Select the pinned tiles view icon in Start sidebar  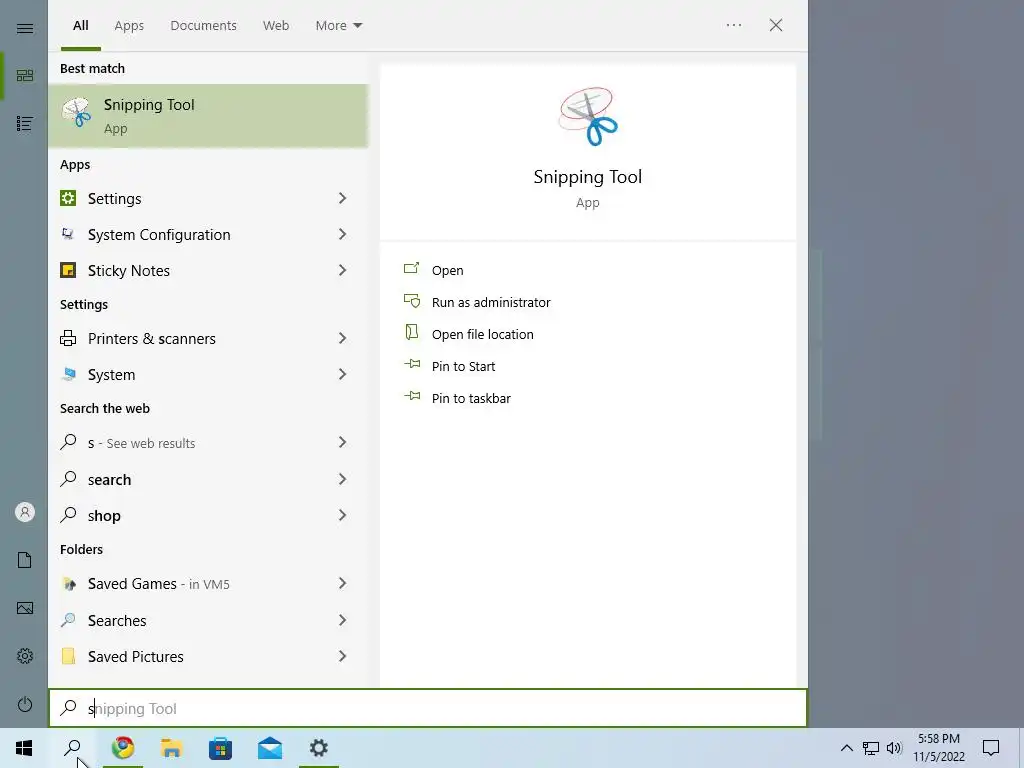click(x=25, y=76)
